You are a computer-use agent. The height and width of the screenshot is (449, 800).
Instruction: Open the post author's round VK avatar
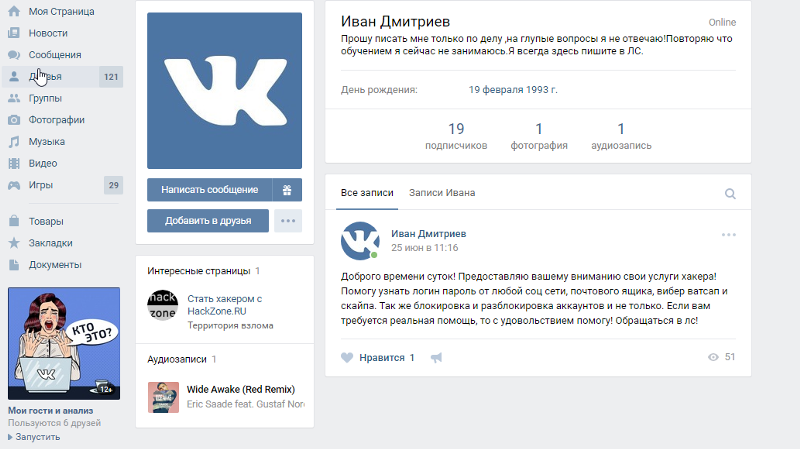click(x=360, y=241)
